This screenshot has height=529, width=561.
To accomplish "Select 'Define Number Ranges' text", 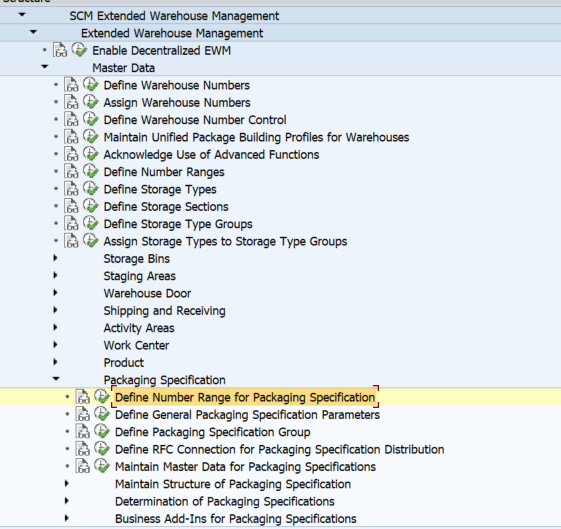I will tap(164, 172).
